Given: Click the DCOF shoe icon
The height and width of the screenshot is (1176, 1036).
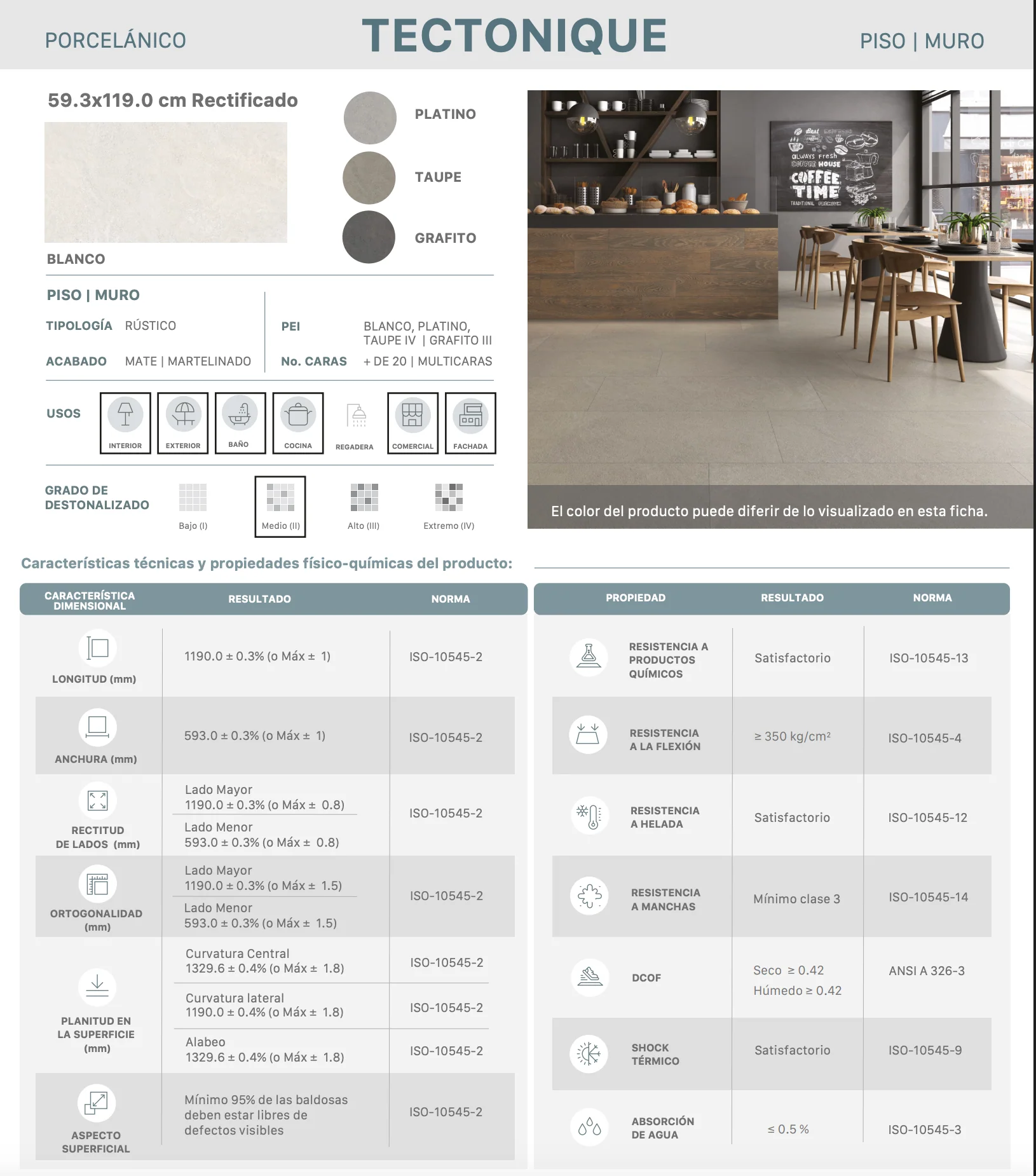Looking at the screenshot, I should point(589,977).
